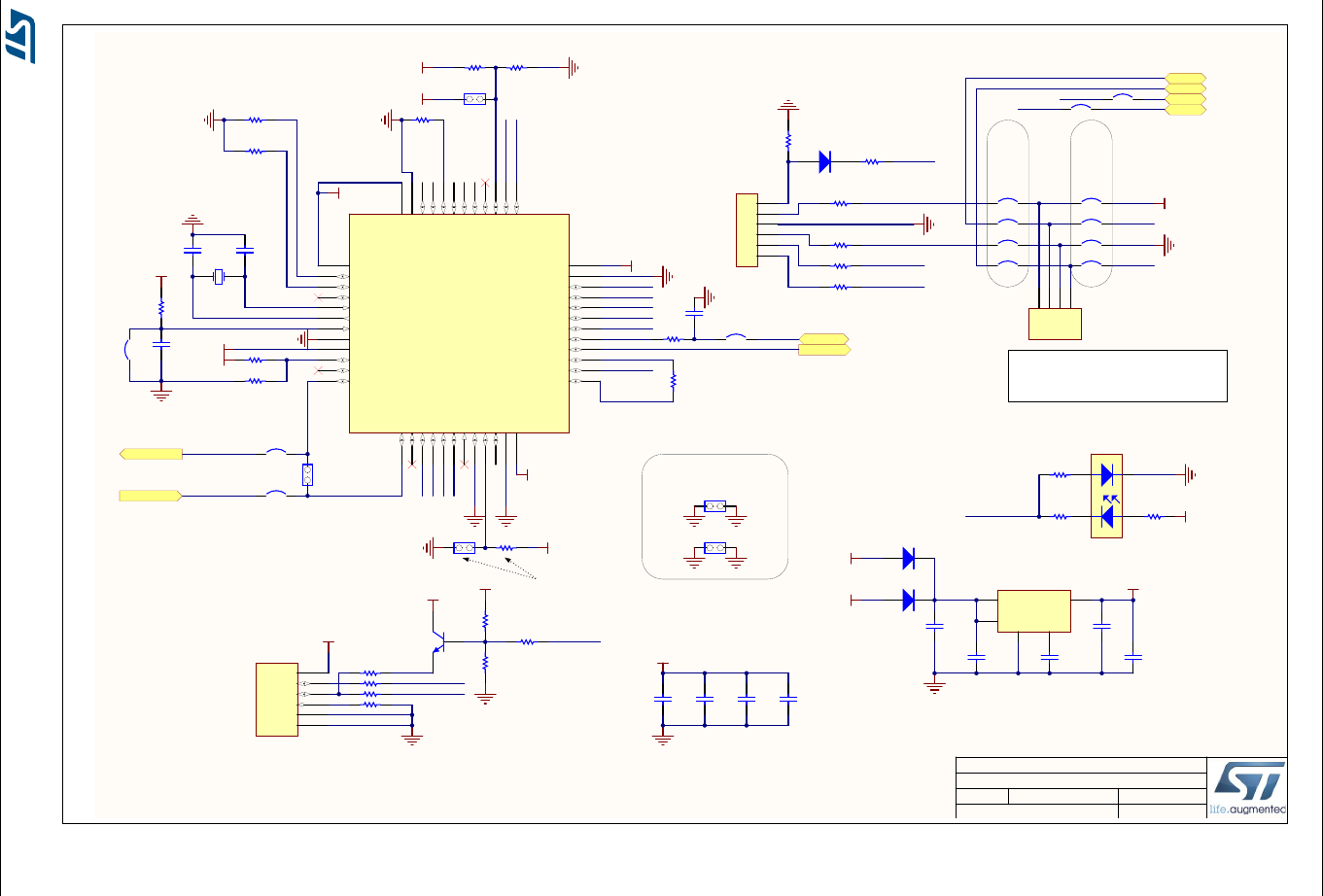Select the crystal oscillator symbol between two capacitors
The height and width of the screenshot is (896, 1323).
click(x=220, y=277)
